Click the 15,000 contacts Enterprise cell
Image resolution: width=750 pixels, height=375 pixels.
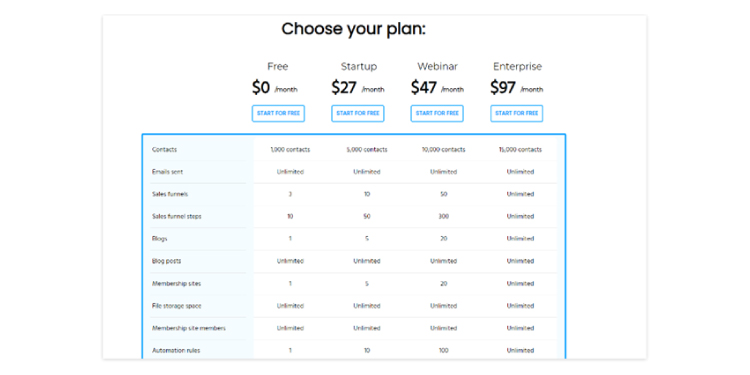point(520,150)
